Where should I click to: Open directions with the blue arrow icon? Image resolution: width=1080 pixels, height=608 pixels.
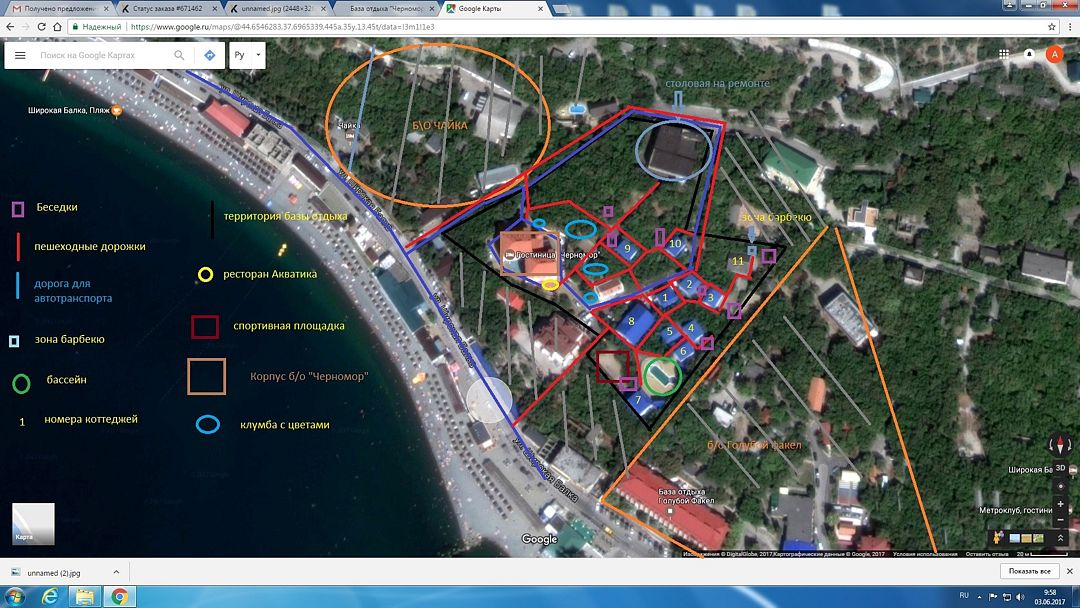tap(209, 56)
